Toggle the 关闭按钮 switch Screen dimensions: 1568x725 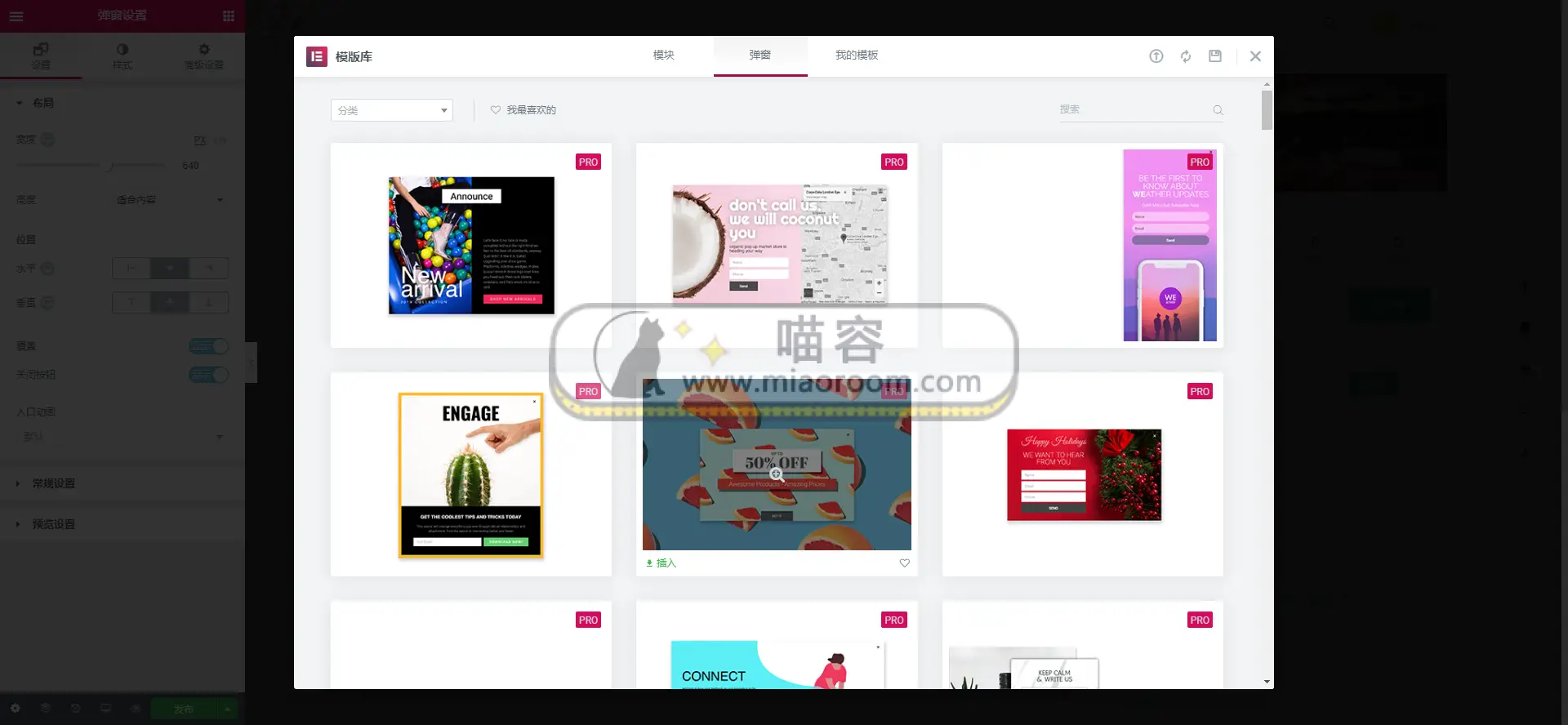tap(208, 375)
